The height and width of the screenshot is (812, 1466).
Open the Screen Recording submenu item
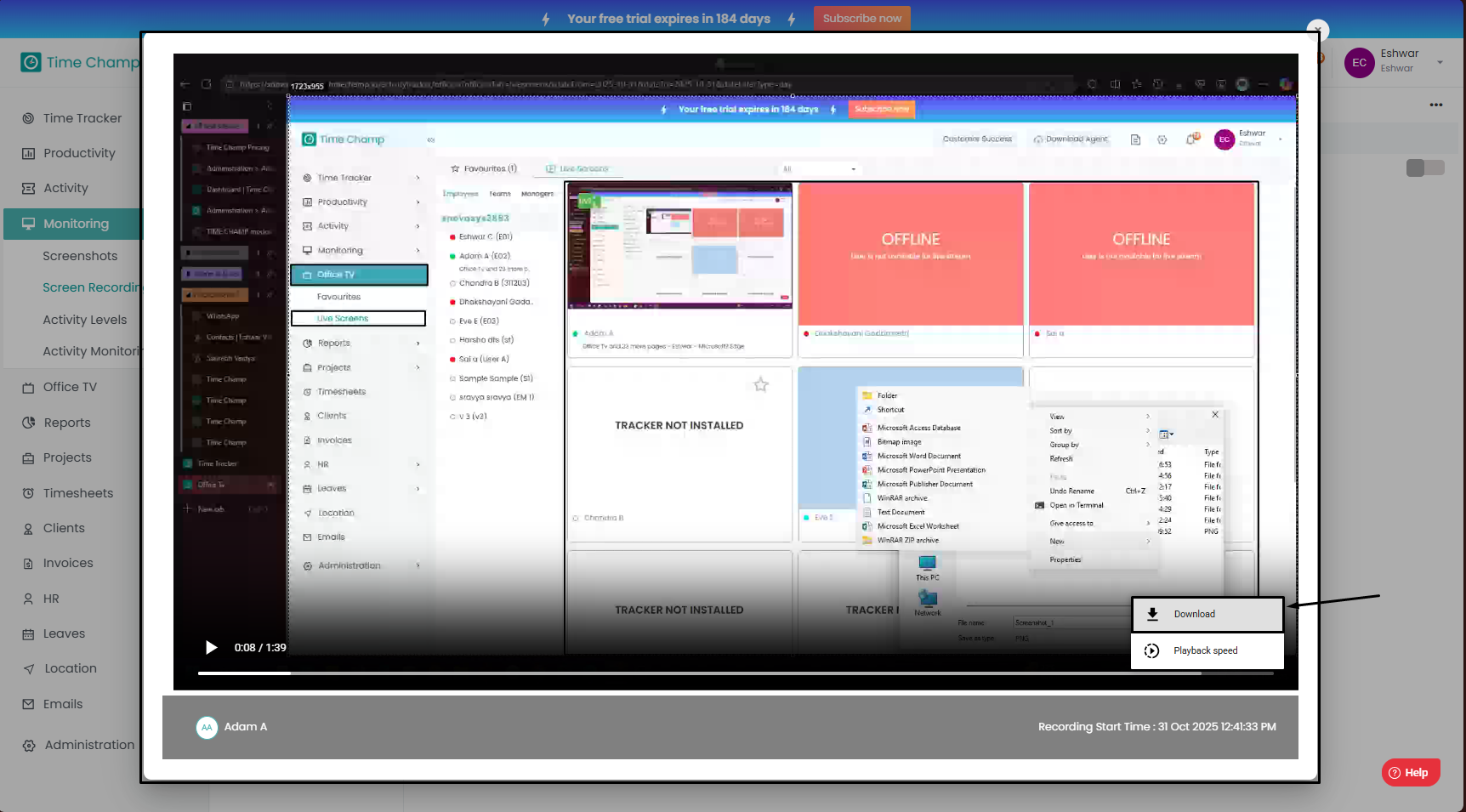pos(91,287)
